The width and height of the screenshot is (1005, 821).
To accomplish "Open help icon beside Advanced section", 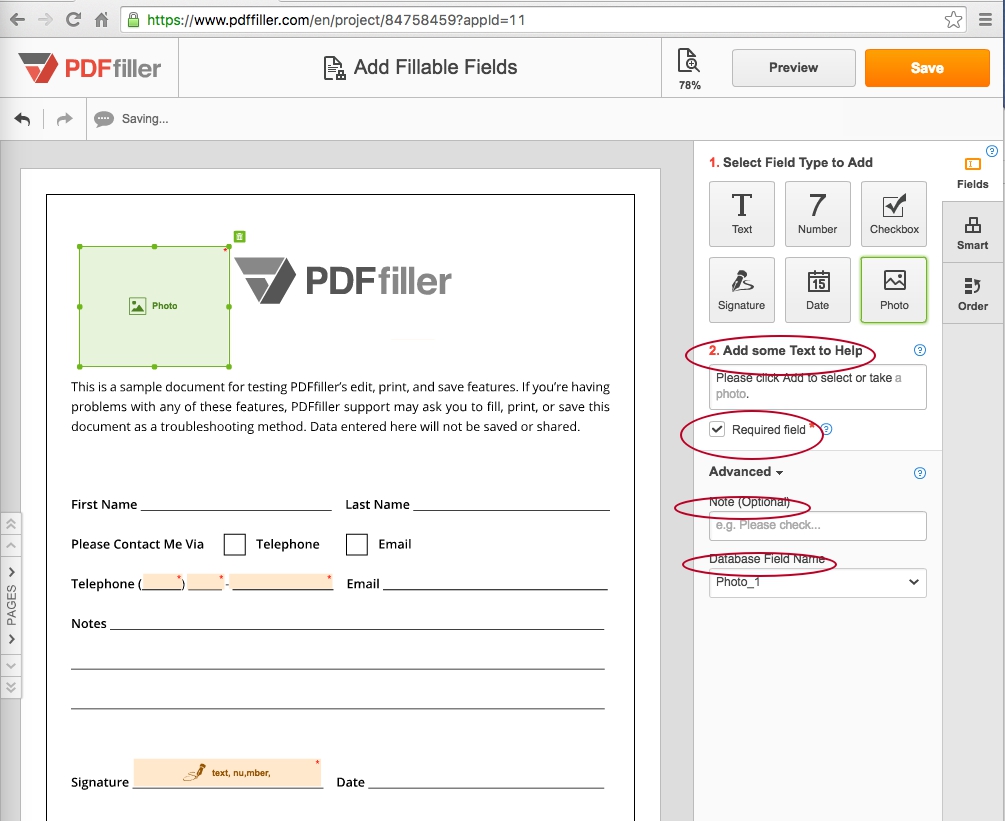I will (920, 473).
